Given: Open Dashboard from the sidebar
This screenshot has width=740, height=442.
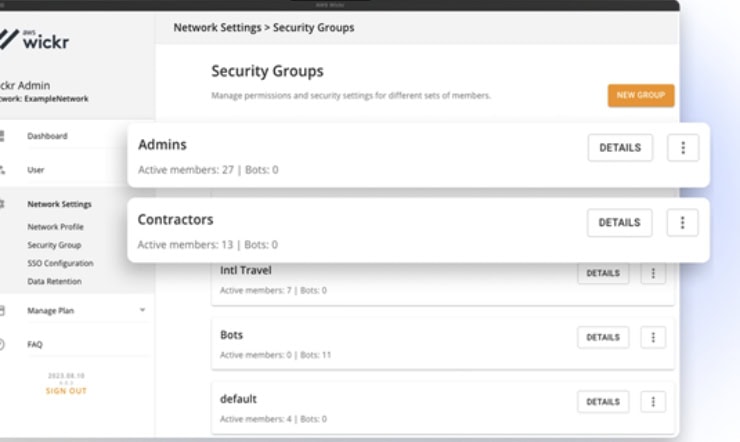Looking at the screenshot, I should click(47, 136).
